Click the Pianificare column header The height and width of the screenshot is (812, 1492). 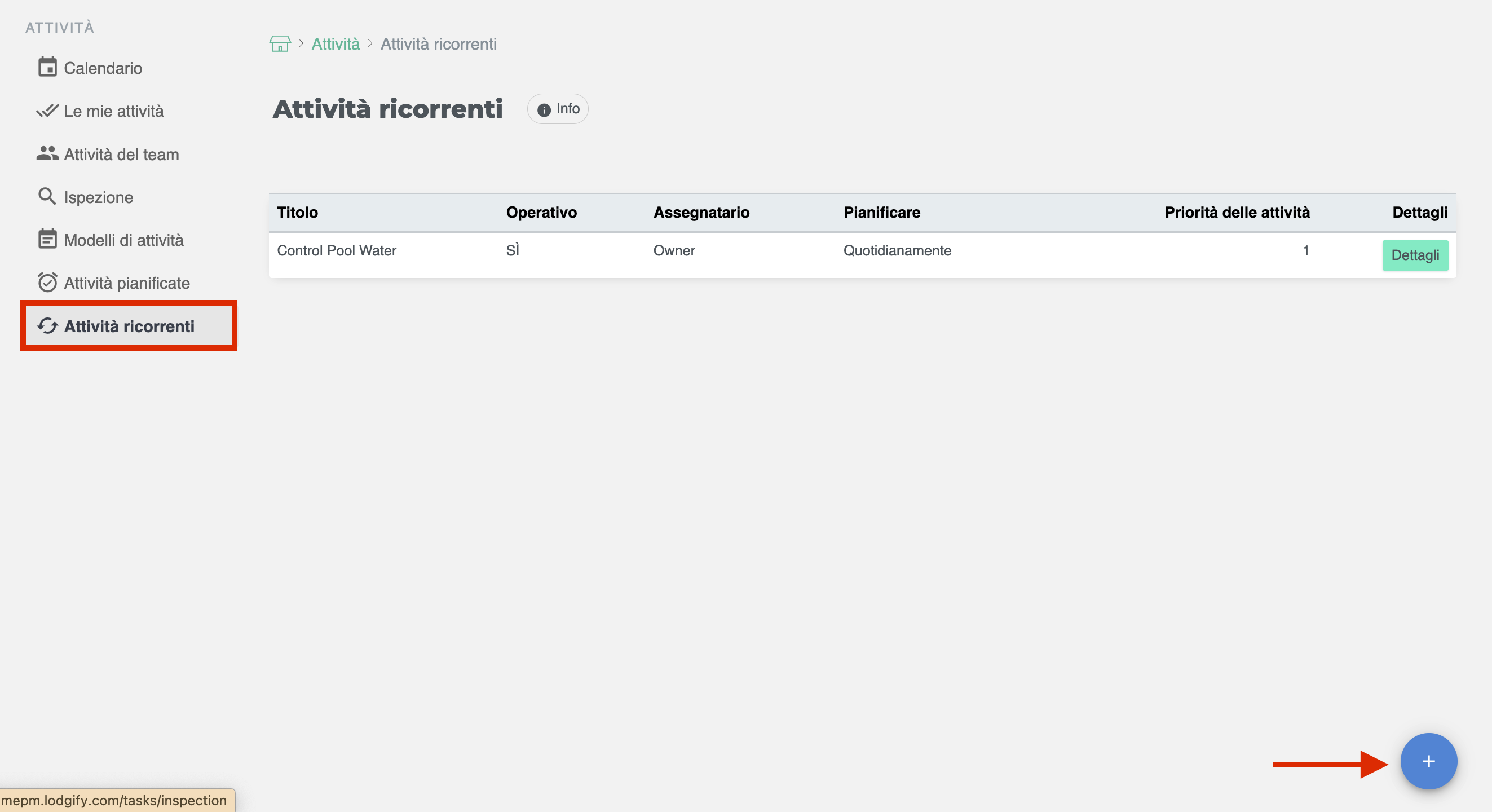(881, 213)
